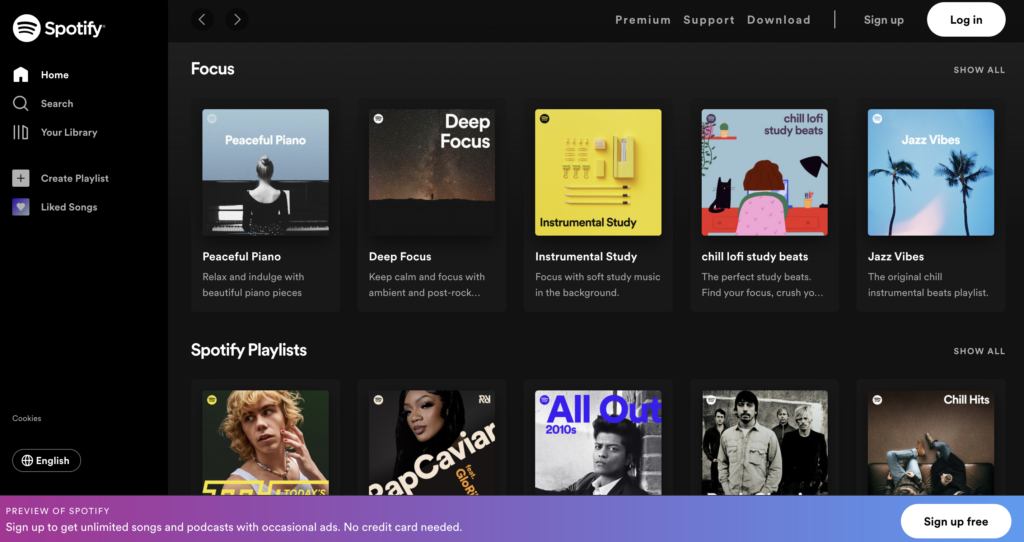Click the Create Playlist plus icon

click(21, 178)
